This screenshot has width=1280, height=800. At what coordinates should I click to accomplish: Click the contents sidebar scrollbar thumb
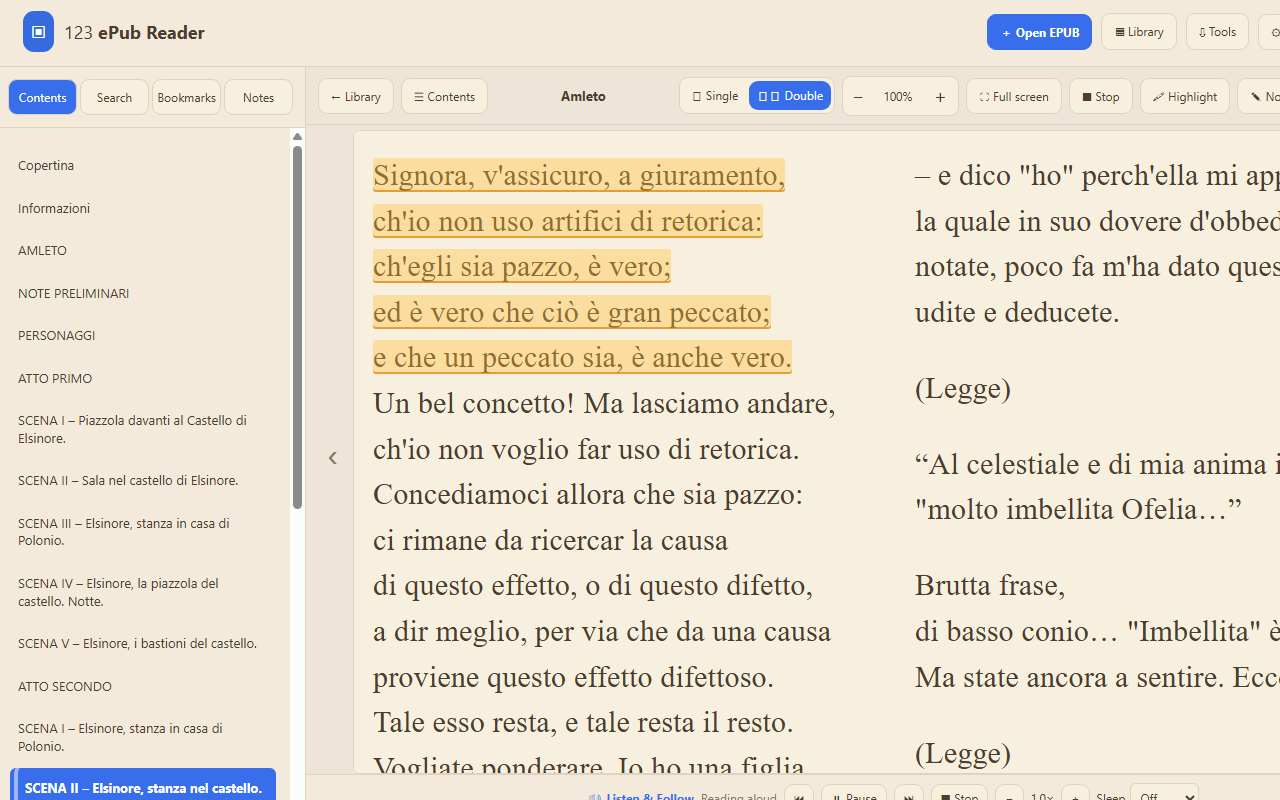297,327
